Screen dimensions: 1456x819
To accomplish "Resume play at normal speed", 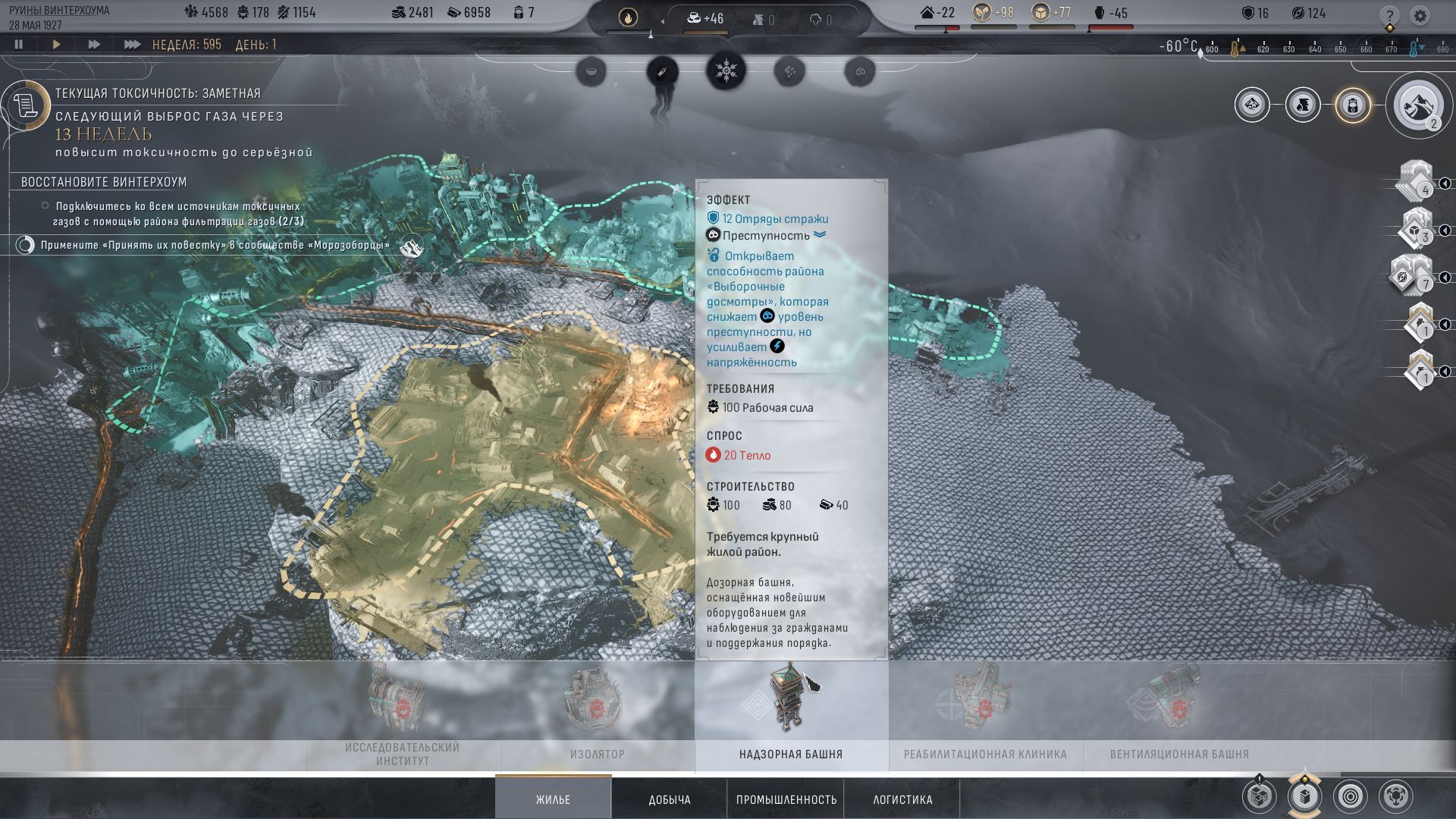I will [57, 45].
